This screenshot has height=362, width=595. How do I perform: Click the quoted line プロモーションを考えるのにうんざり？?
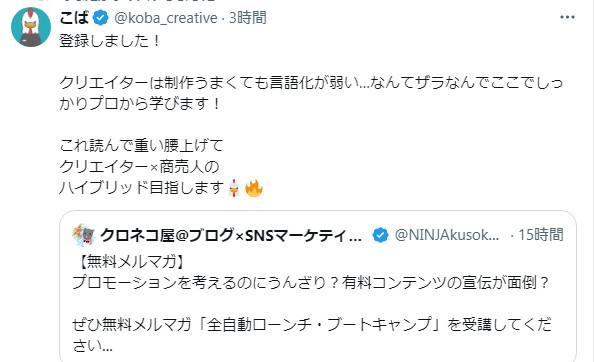205,282
